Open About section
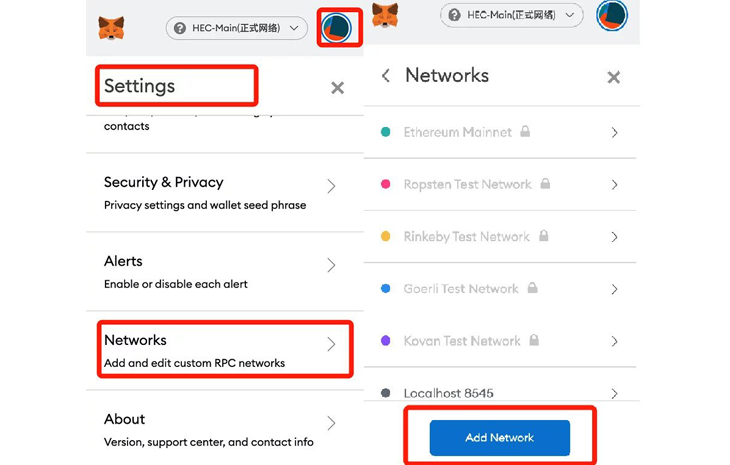Screen dimensions: 730x465 [225, 429]
